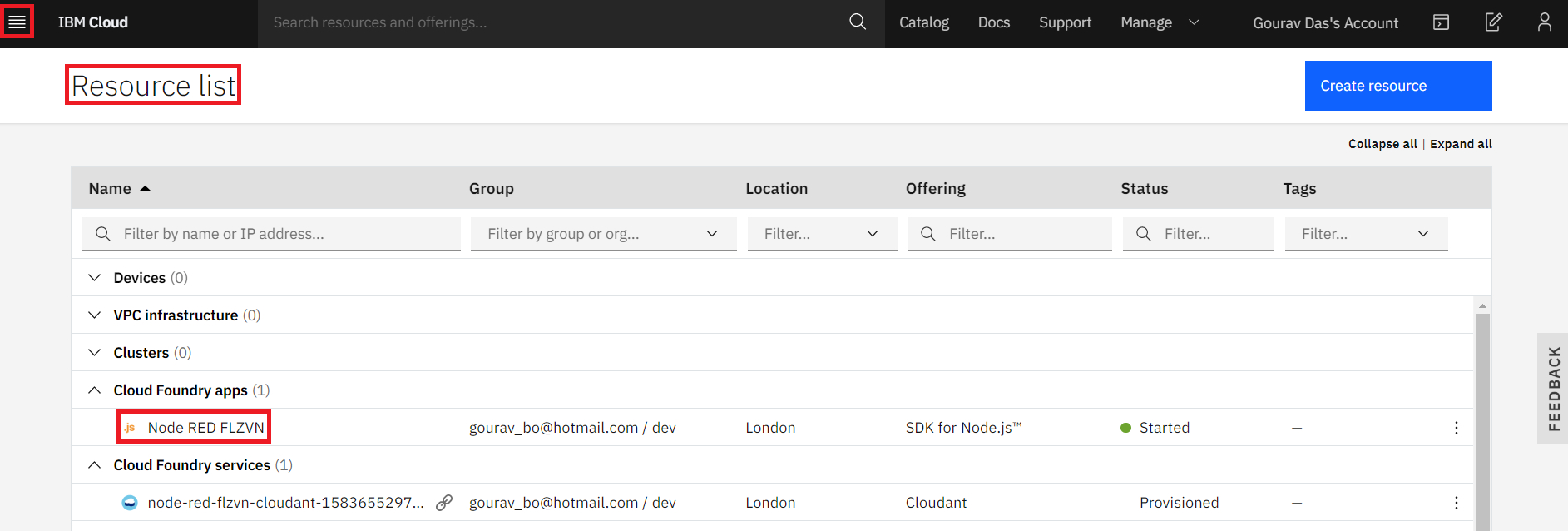Open actions menu for Node RED FLZVN
Image resolution: width=1568 pixels, height=531 pixels.
click(x=1456, y=428)
